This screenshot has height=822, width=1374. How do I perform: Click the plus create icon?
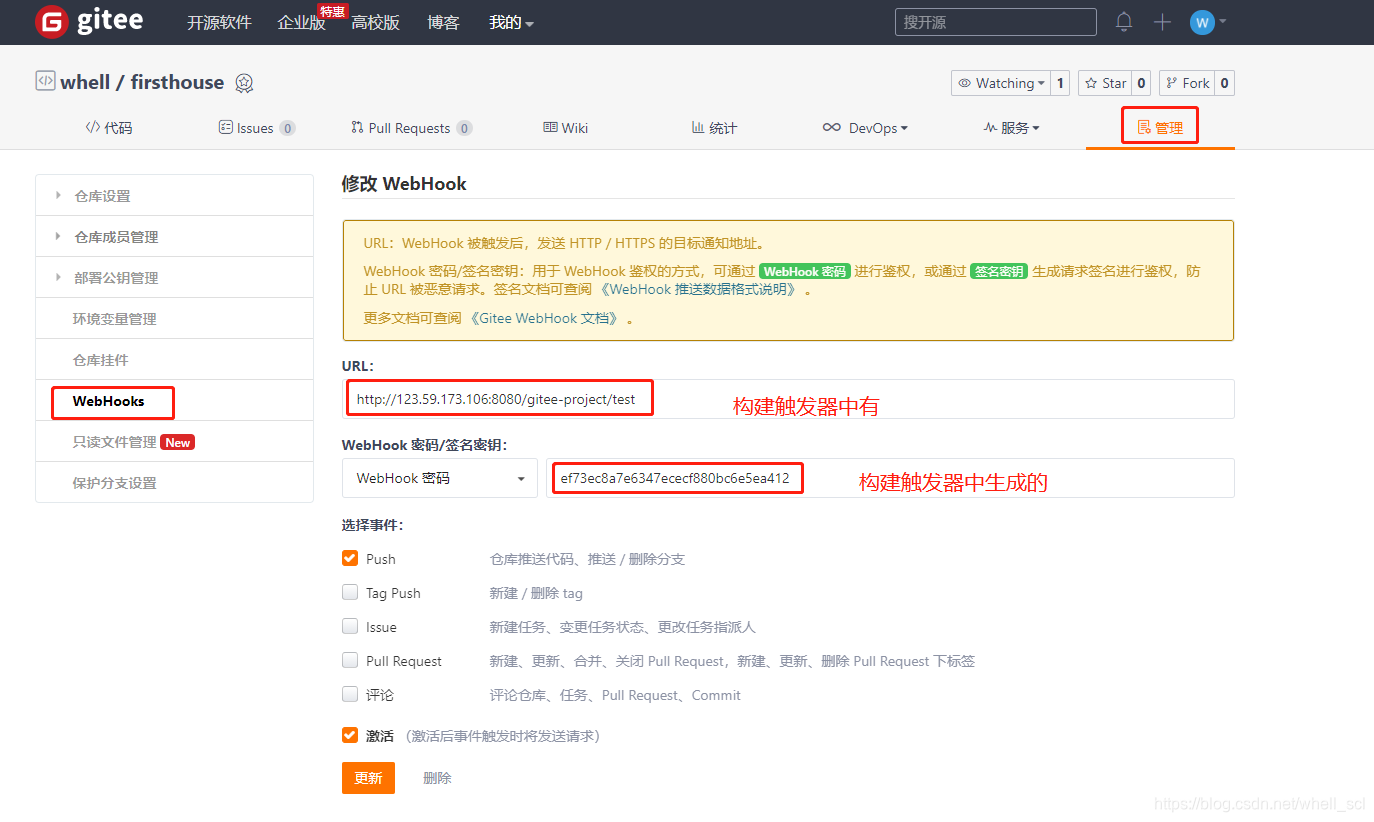tap(1162, 22)
